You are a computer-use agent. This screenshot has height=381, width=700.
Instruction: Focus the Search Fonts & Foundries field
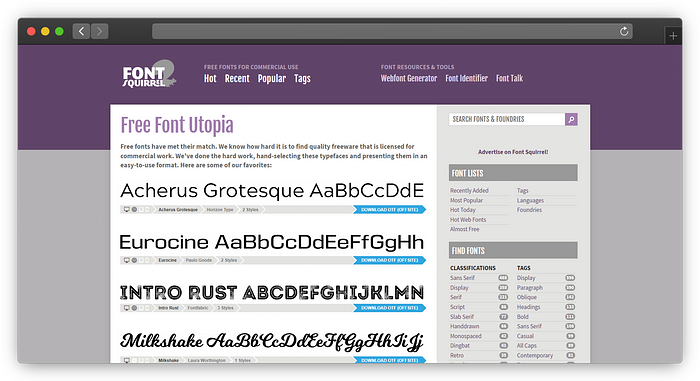507,119
